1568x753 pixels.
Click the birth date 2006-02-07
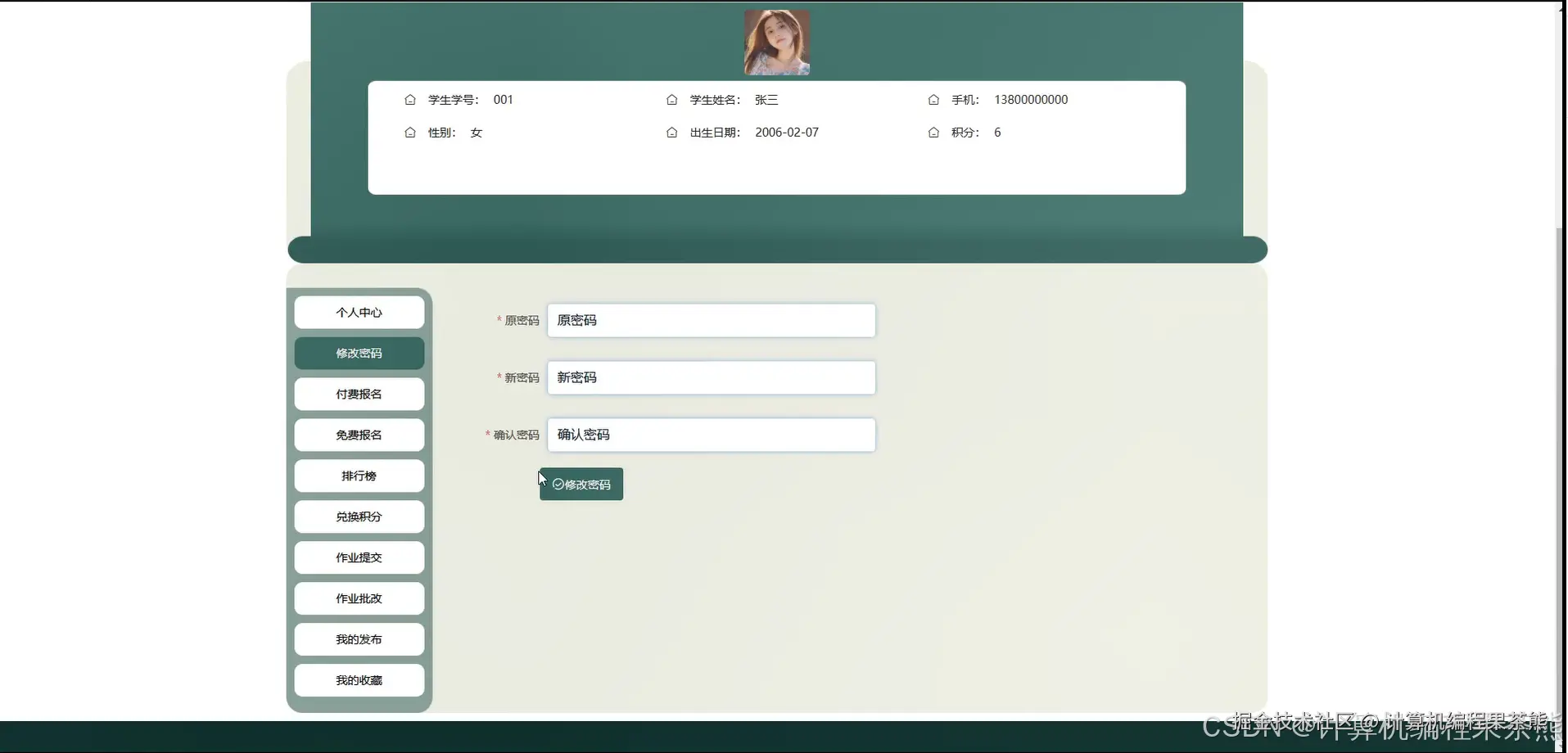(787, 133)
